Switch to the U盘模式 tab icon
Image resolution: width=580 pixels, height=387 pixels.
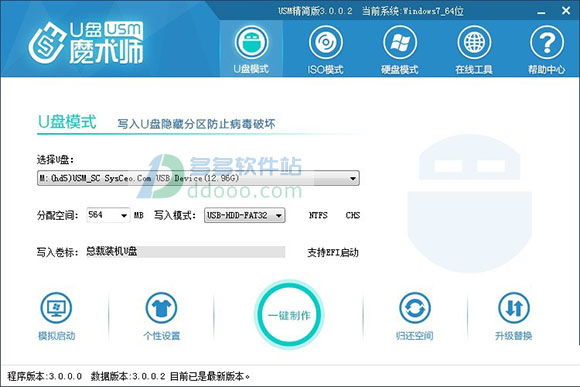(252, 42)
